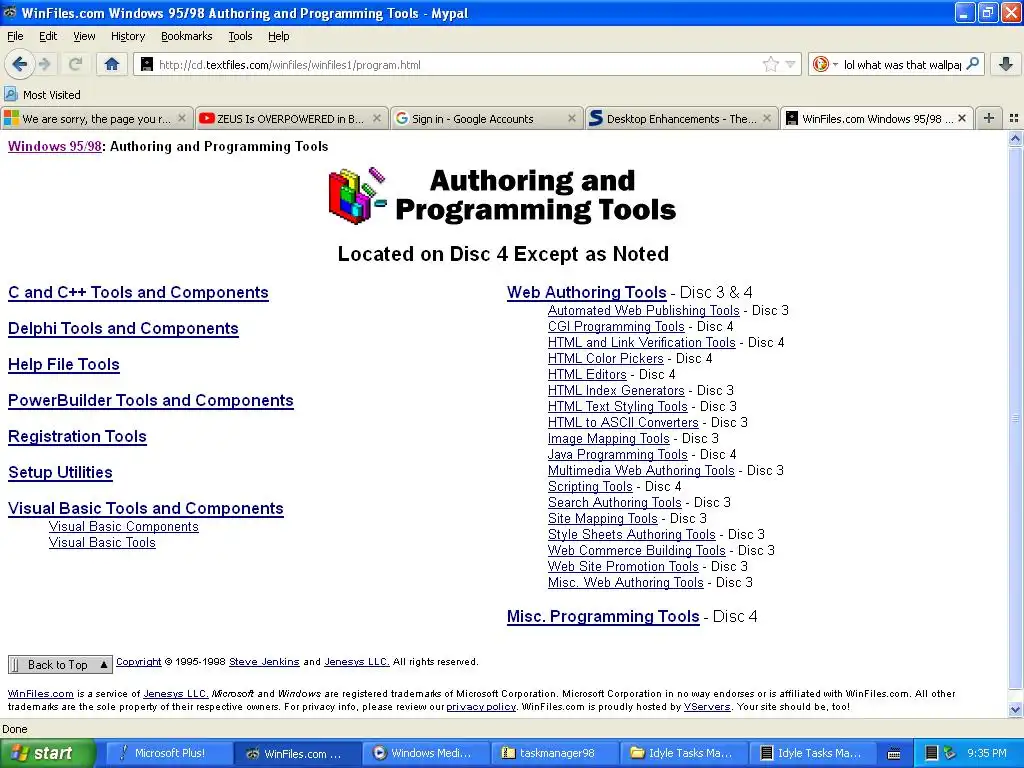
Task: Open PowerBuilder Tools and Components link
Action: tap(150, 400)
